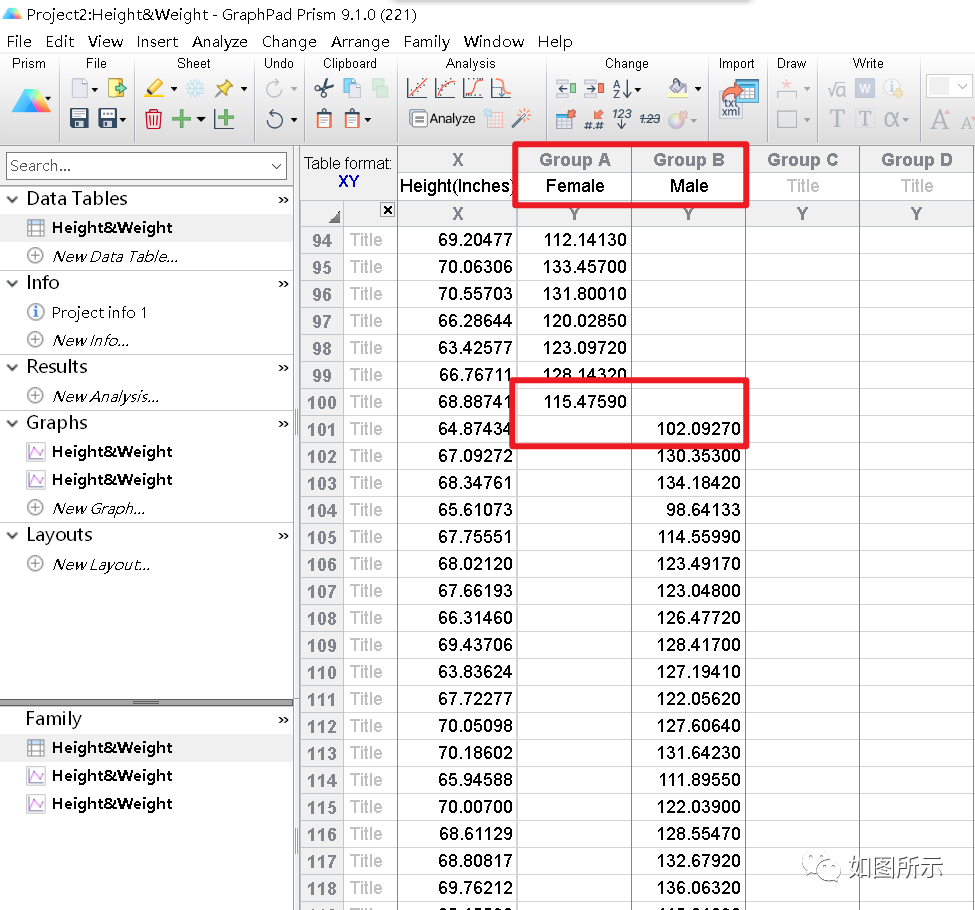Open the File menu
The image size is (975, 910).
[x=19, y=42]
